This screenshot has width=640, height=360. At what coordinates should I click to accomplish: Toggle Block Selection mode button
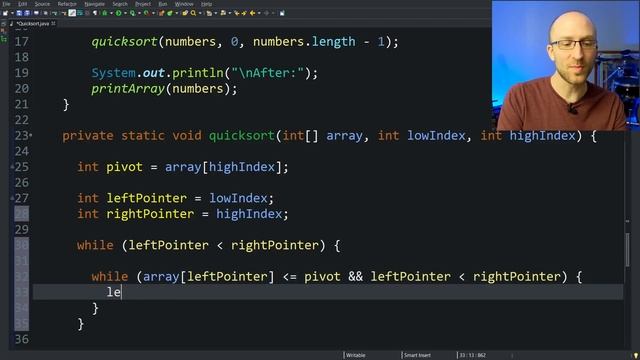pos(87,13)
